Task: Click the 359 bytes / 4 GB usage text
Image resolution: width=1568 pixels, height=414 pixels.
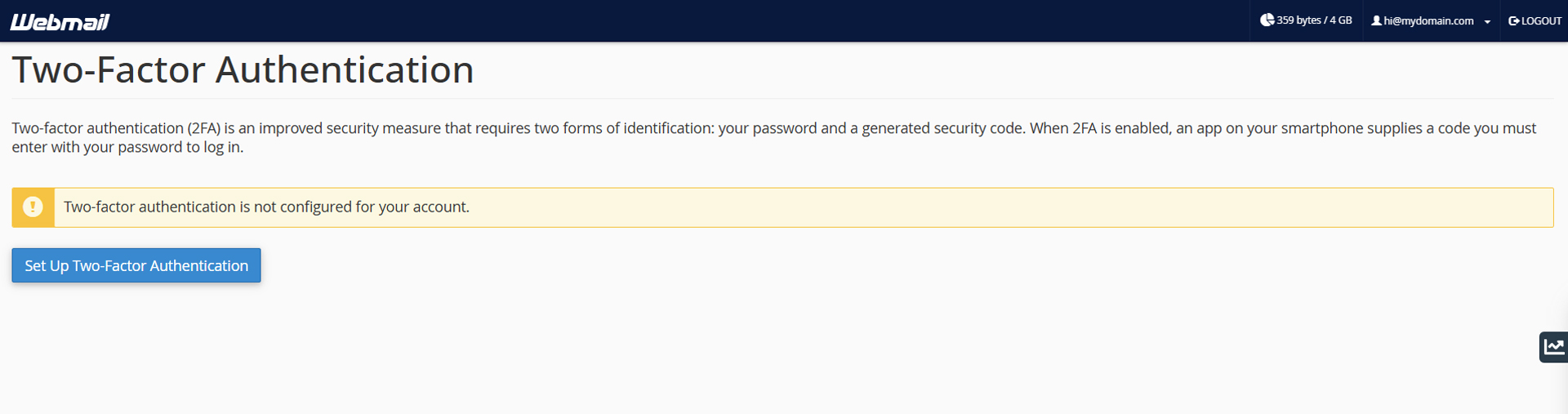Action: (x=1314, y=20)
